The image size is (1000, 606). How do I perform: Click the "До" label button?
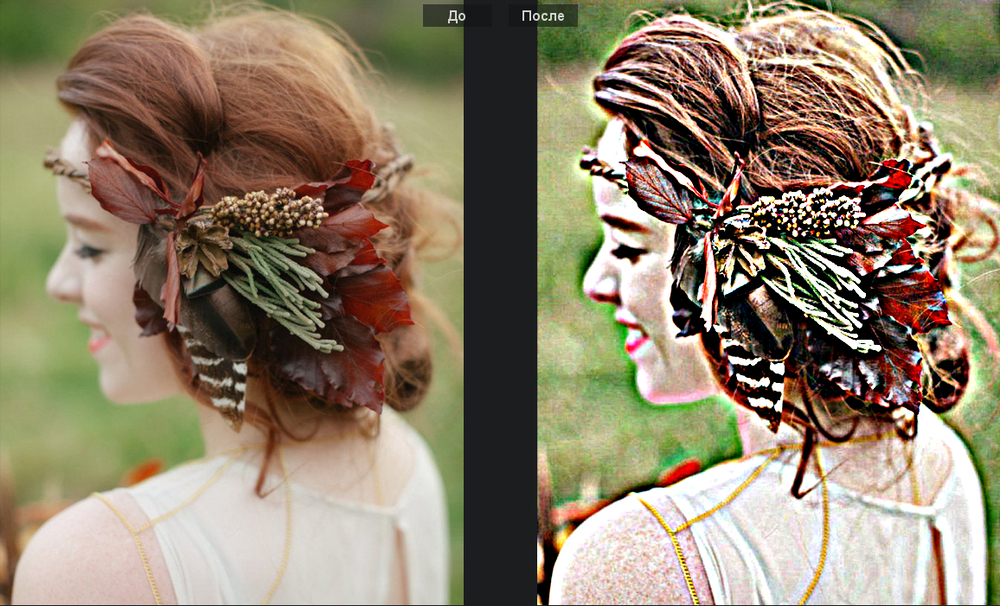[x=456, y=15]
